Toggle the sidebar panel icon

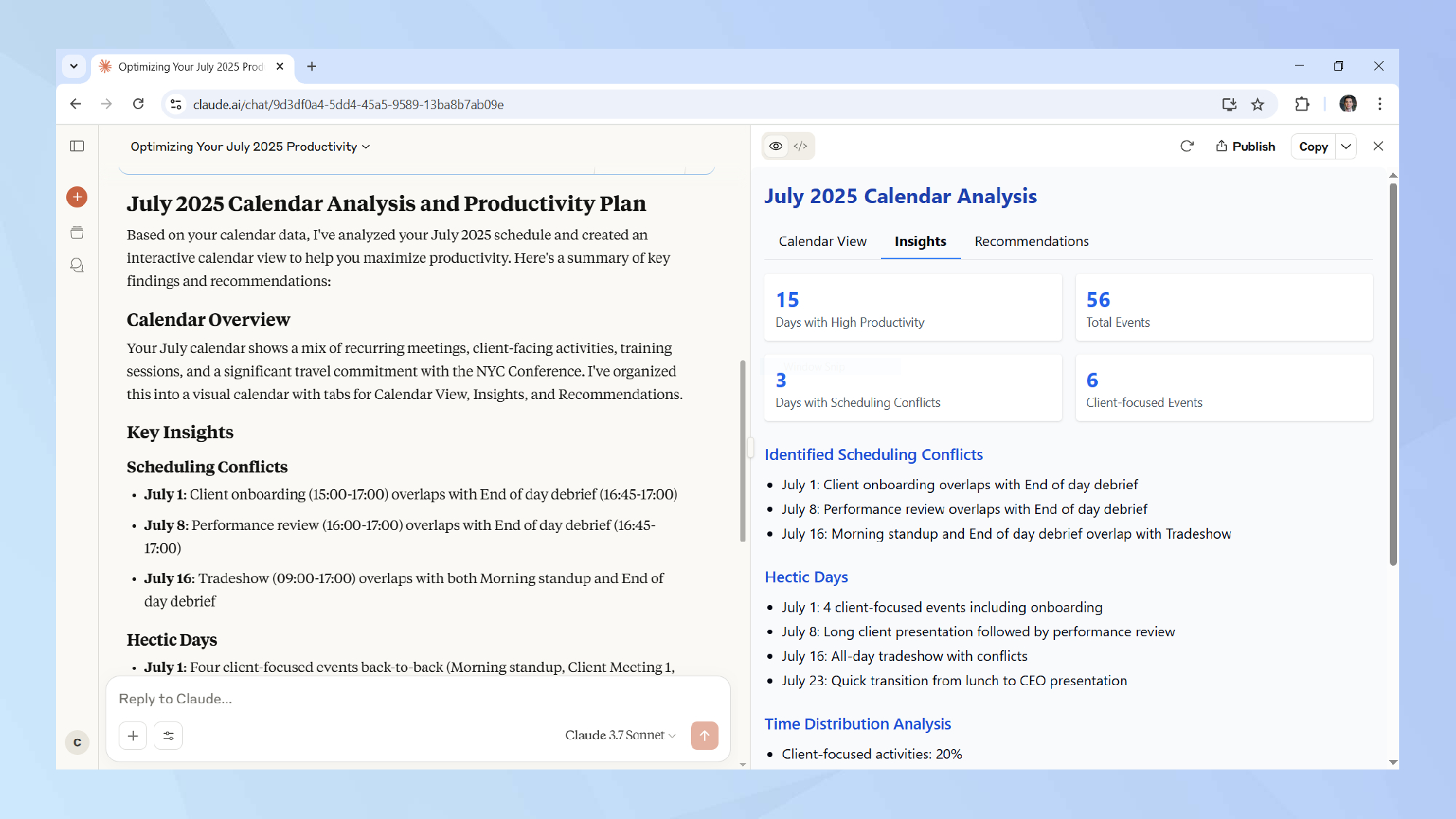pyautogui.click(x=76, y=146)
